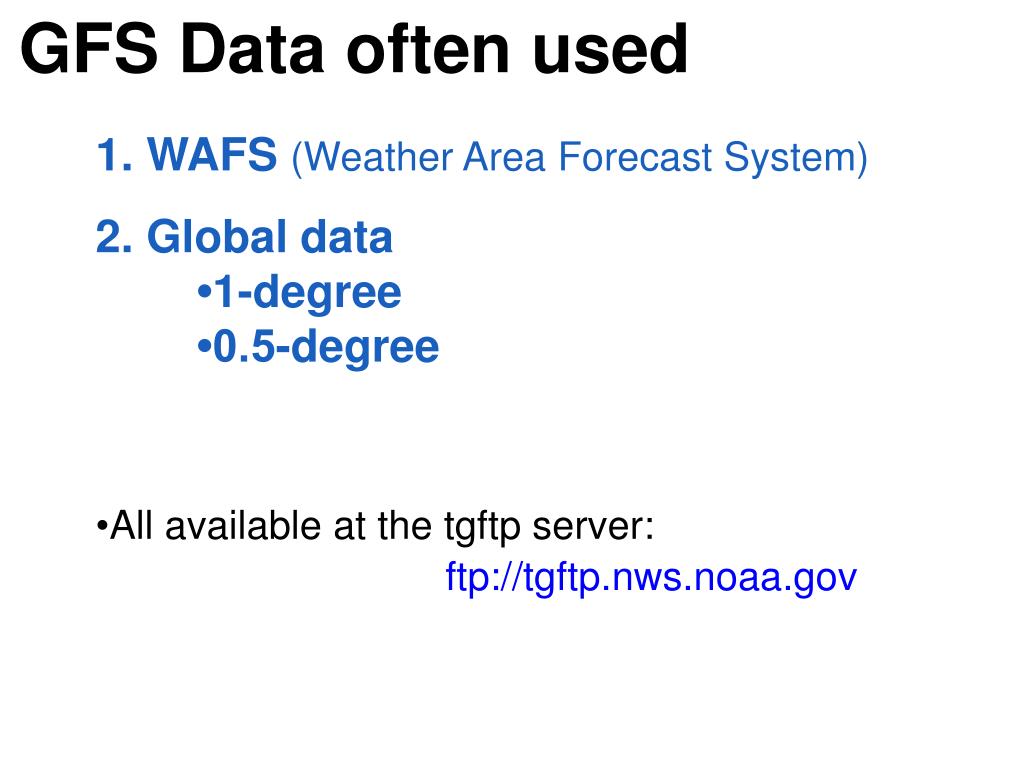Click the word Data in the title

(x=252, y=49)
